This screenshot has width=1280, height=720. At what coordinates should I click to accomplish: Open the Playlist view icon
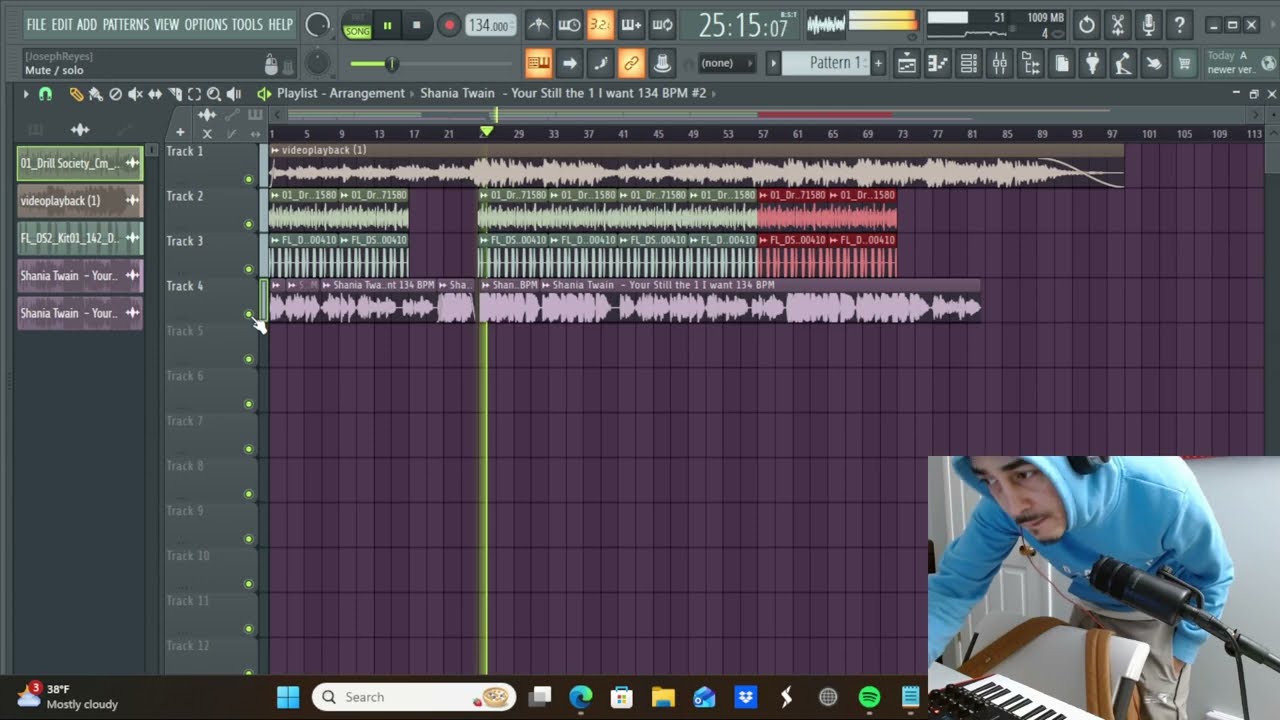click(906, 64)
